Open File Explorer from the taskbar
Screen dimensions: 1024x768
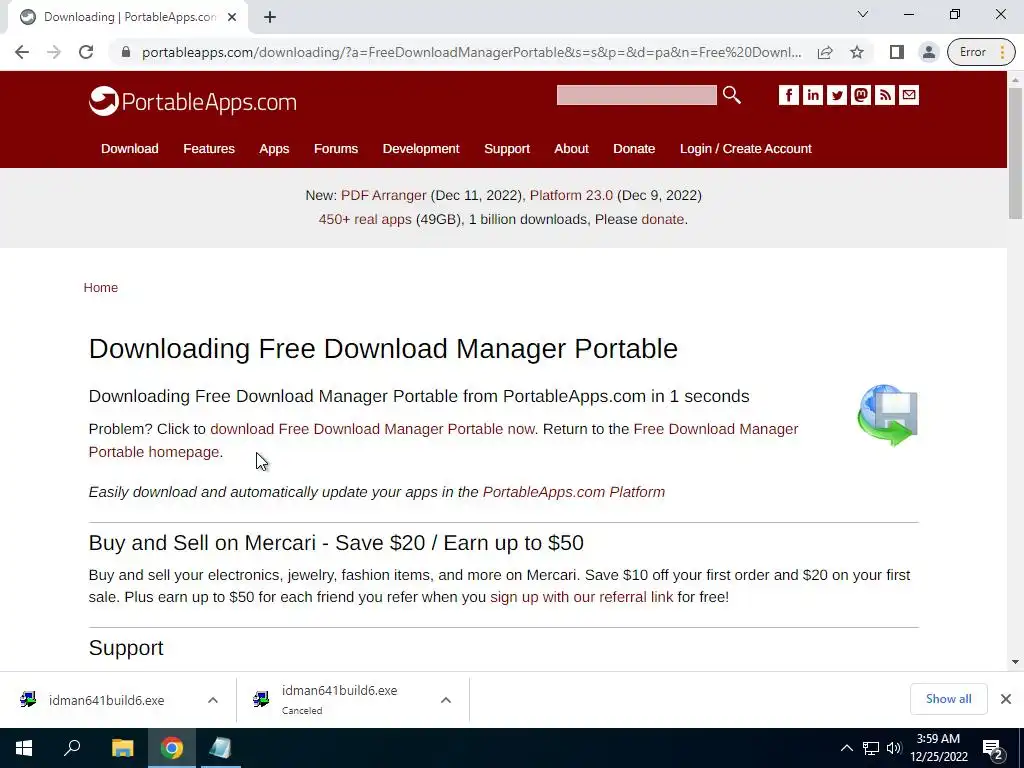pyautogui.click(x=122, y=748)
